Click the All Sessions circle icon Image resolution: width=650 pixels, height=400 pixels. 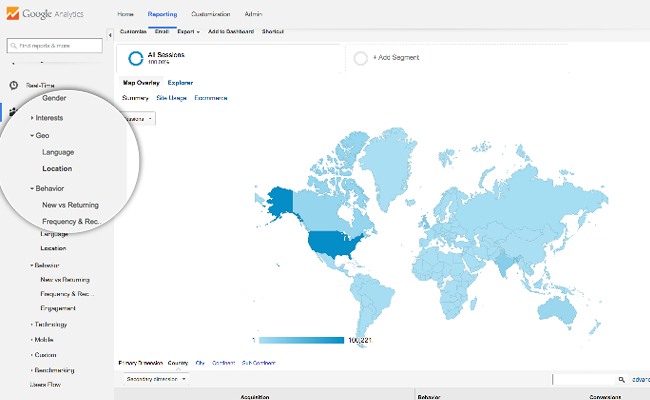pos(135,59)
